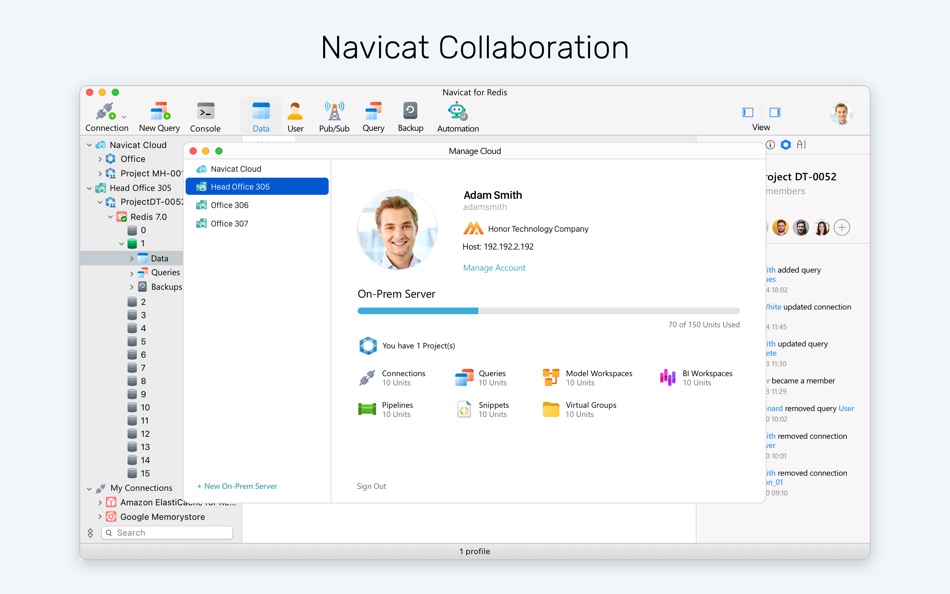The image size is (950, 594).
Task: Select Office 307 server
Action: (x=257, y=224)
